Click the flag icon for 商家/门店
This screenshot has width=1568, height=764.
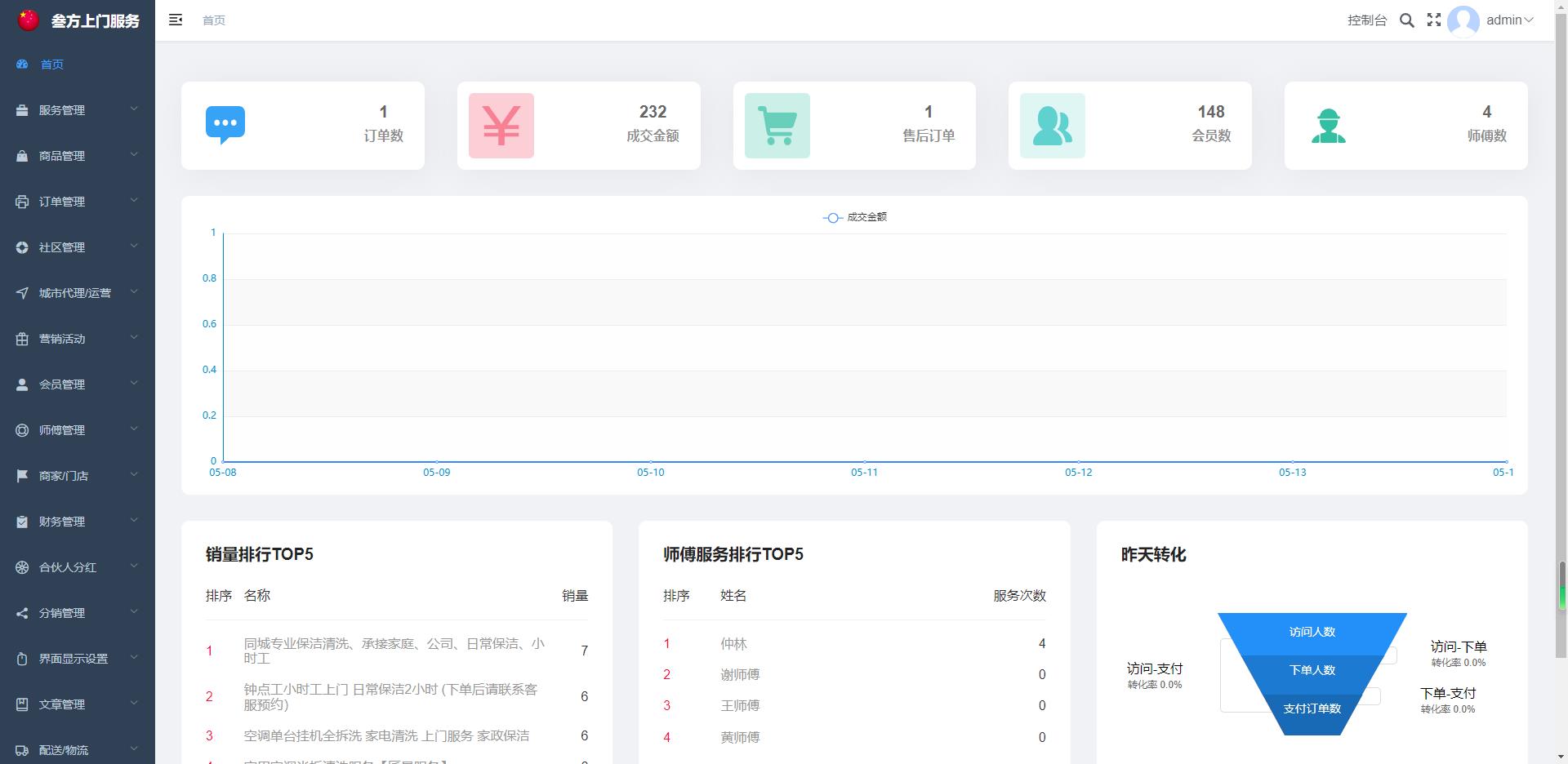(x=22, y=476)
